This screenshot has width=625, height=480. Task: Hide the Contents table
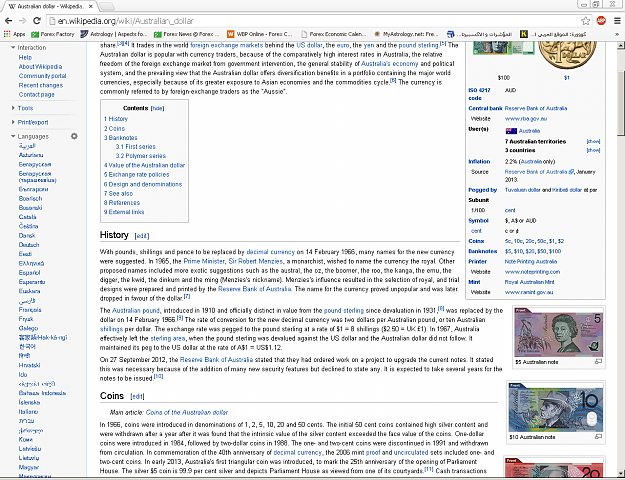coord(157,108)
